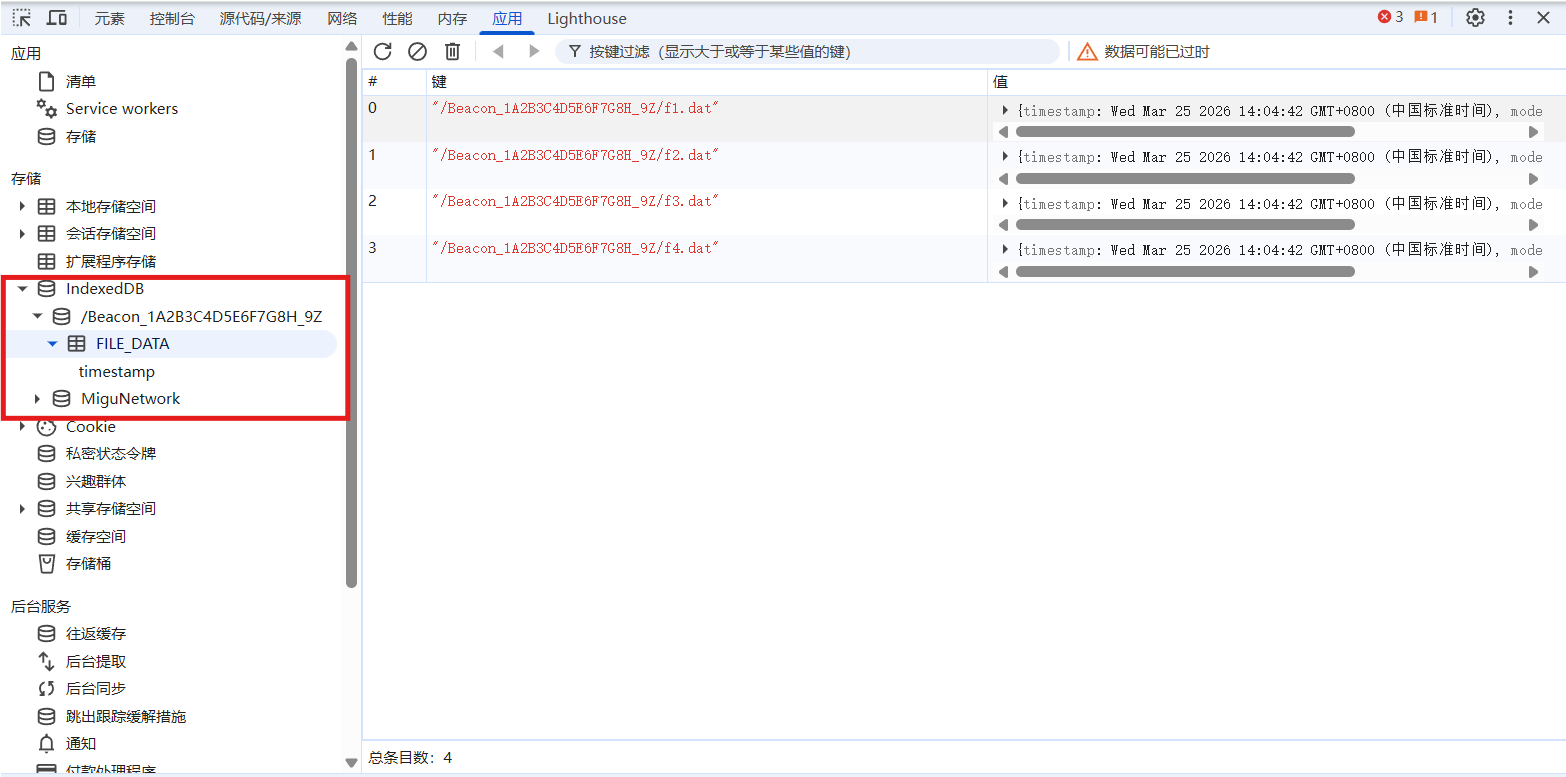This screenshot has height=777, width=1566.
Task: Expand the shared storage (共享存储空间) node
Action: click(x=22, y=509)
